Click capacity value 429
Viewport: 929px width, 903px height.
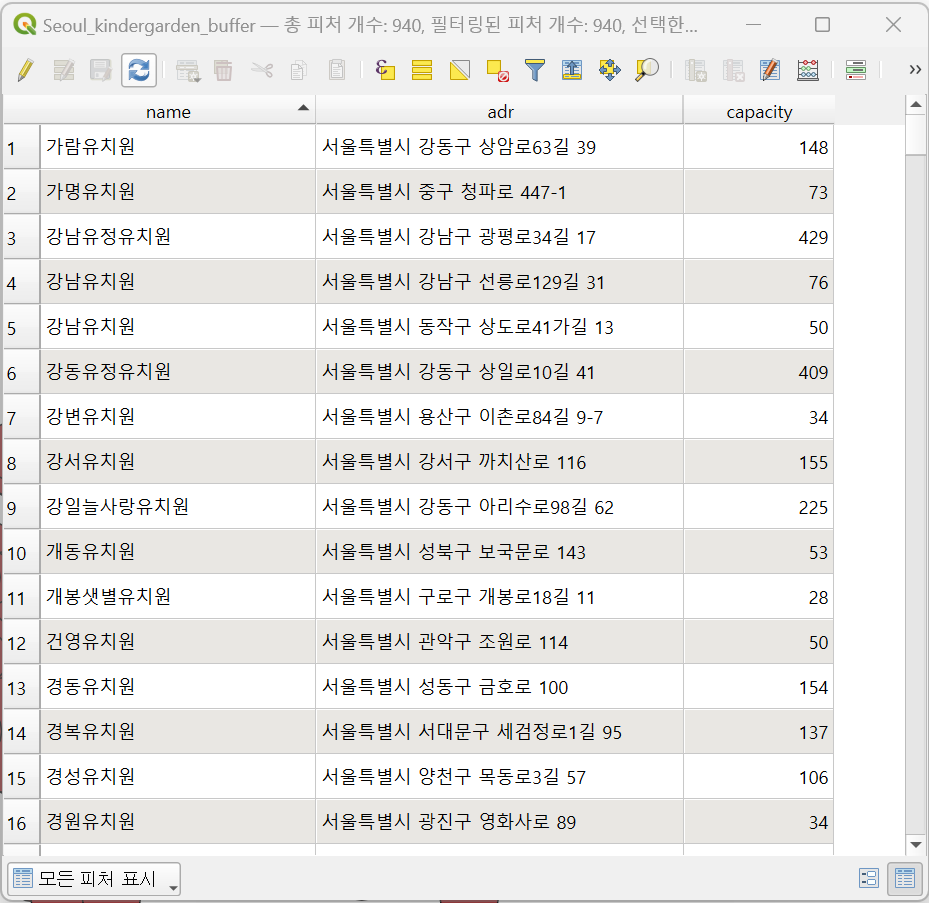pos(759,237)
